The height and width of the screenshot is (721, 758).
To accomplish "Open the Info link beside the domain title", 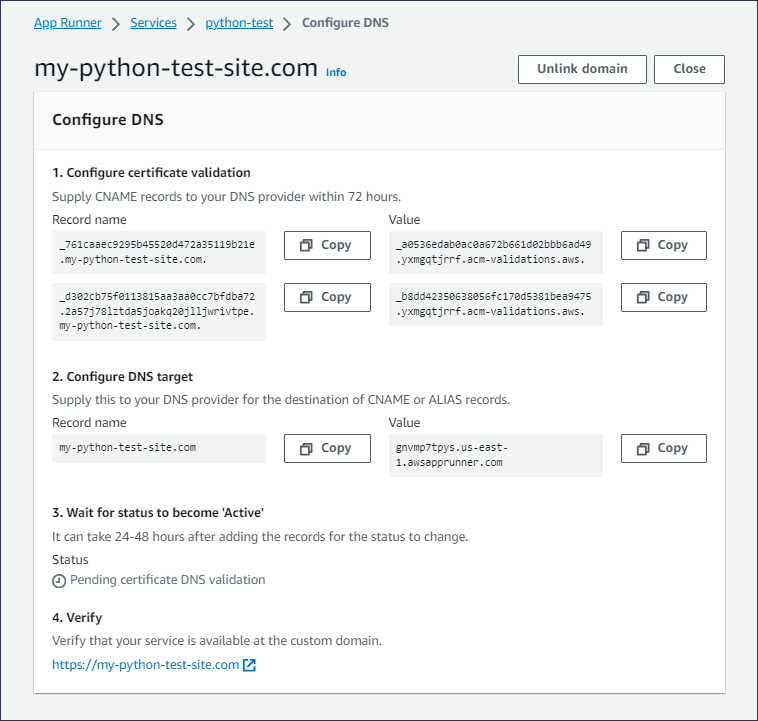I will [x=336, y=72].
